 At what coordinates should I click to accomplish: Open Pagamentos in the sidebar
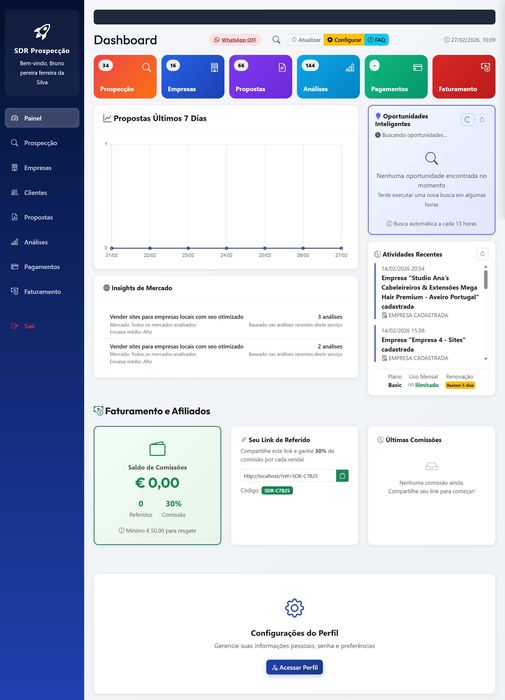tap(42, 267)
